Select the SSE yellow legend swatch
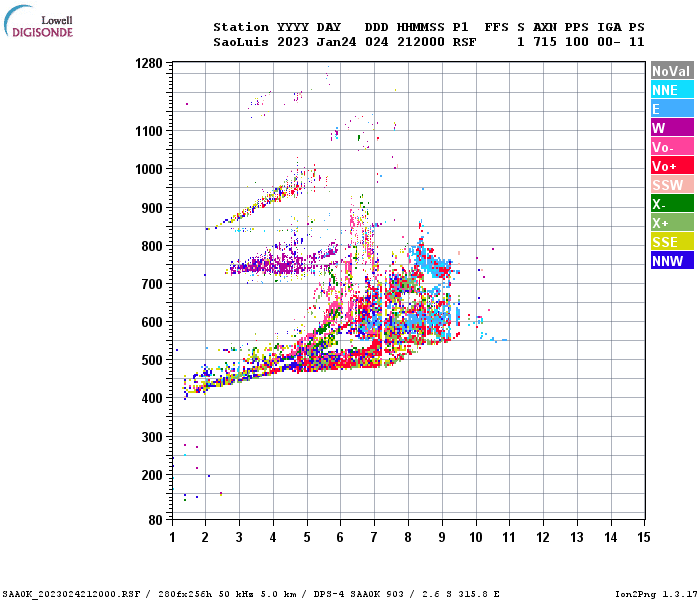This screenshot has width=700, height=600. (672, 242)
